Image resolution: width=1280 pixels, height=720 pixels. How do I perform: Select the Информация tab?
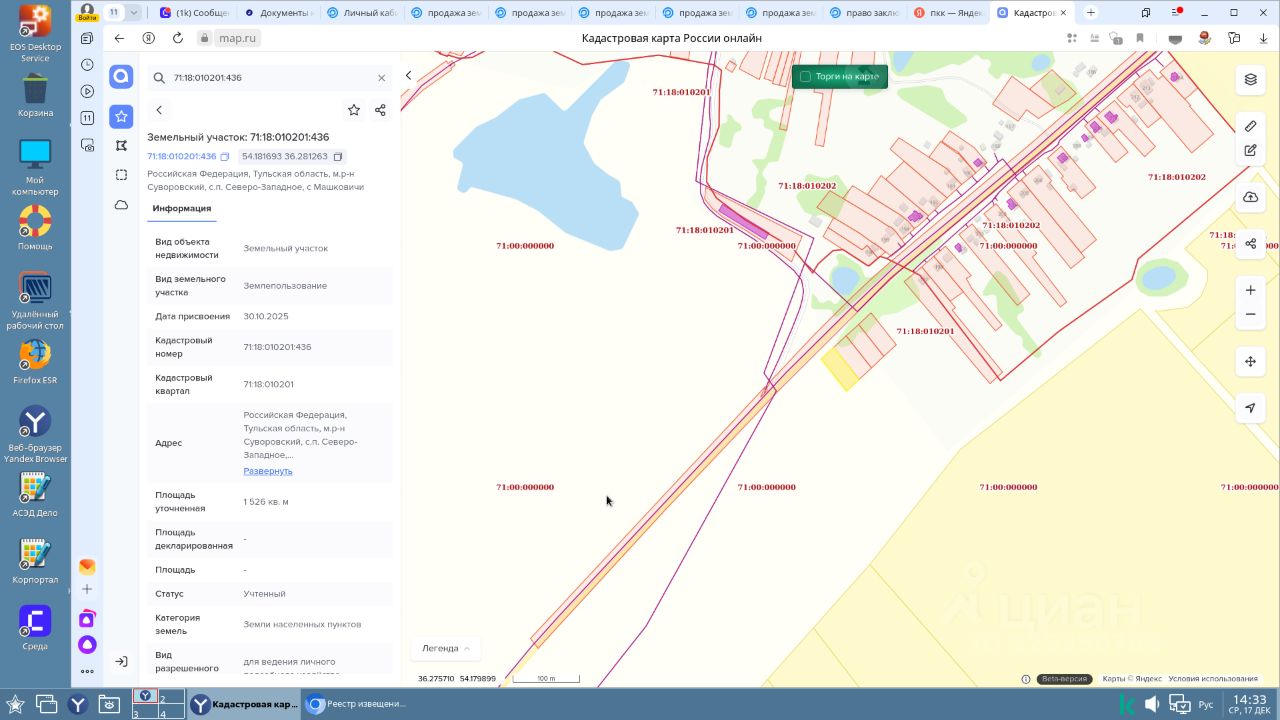[181, 208]
